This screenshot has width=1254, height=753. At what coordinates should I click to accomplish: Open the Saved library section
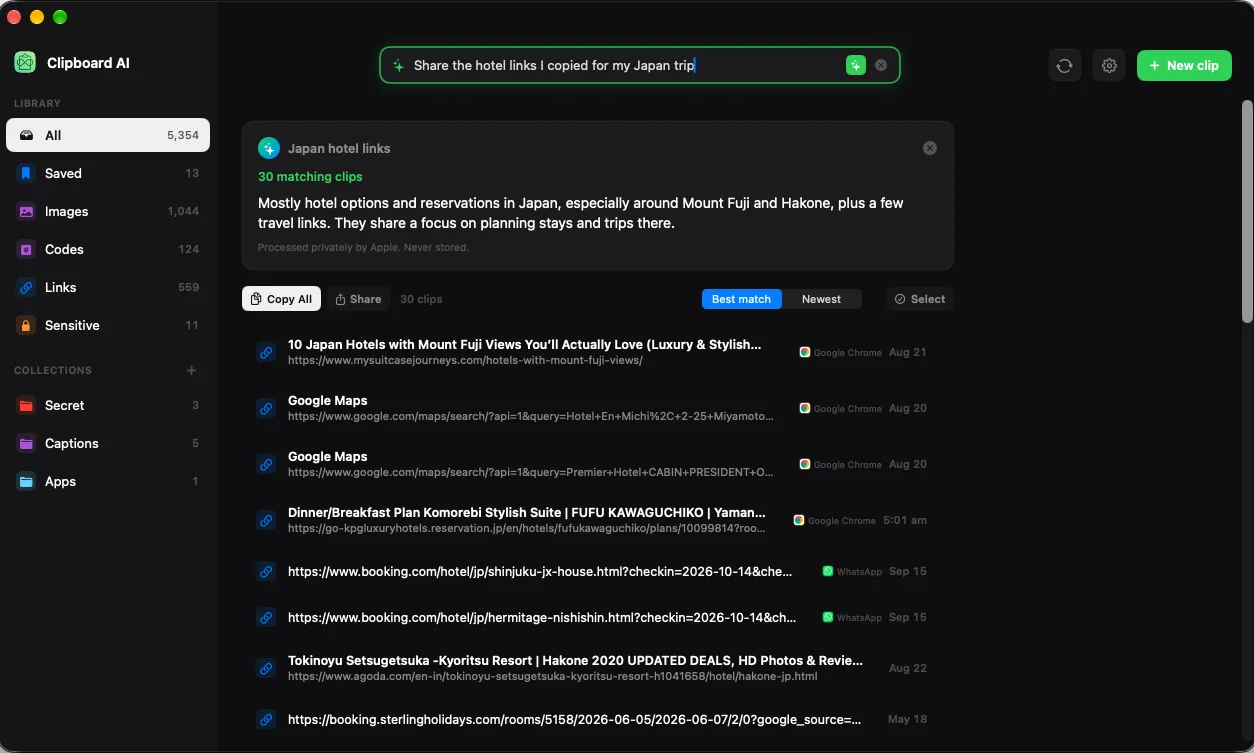click(x=108, y=173)
